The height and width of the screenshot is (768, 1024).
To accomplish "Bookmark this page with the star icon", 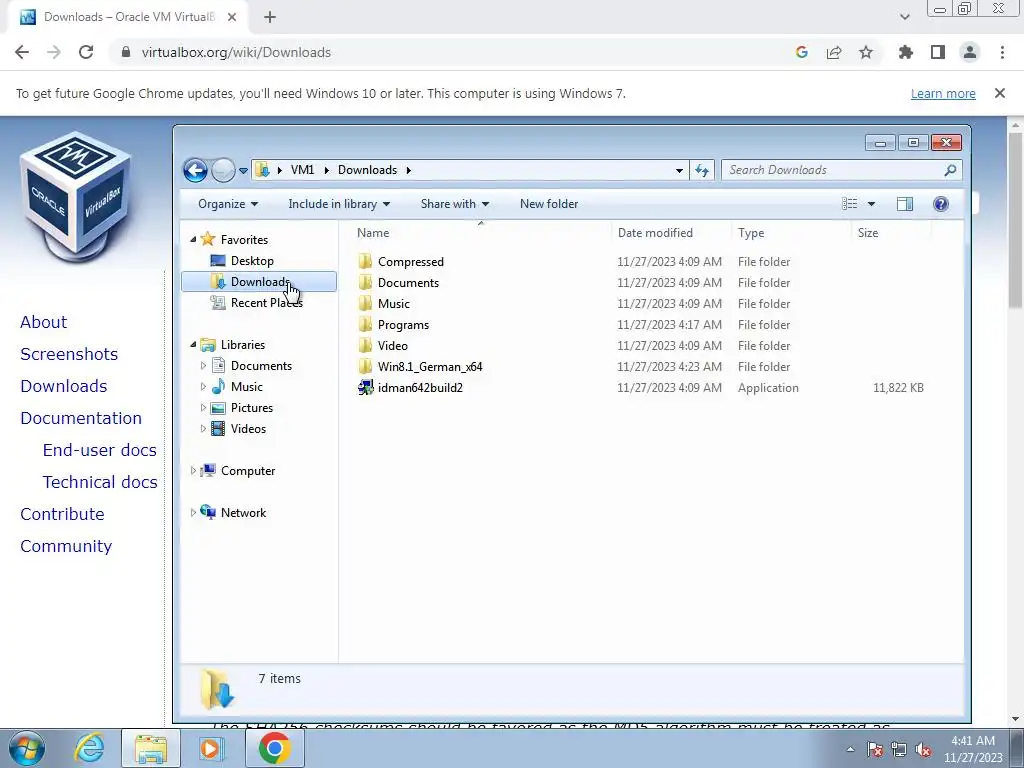I will [x=866, y=52].
